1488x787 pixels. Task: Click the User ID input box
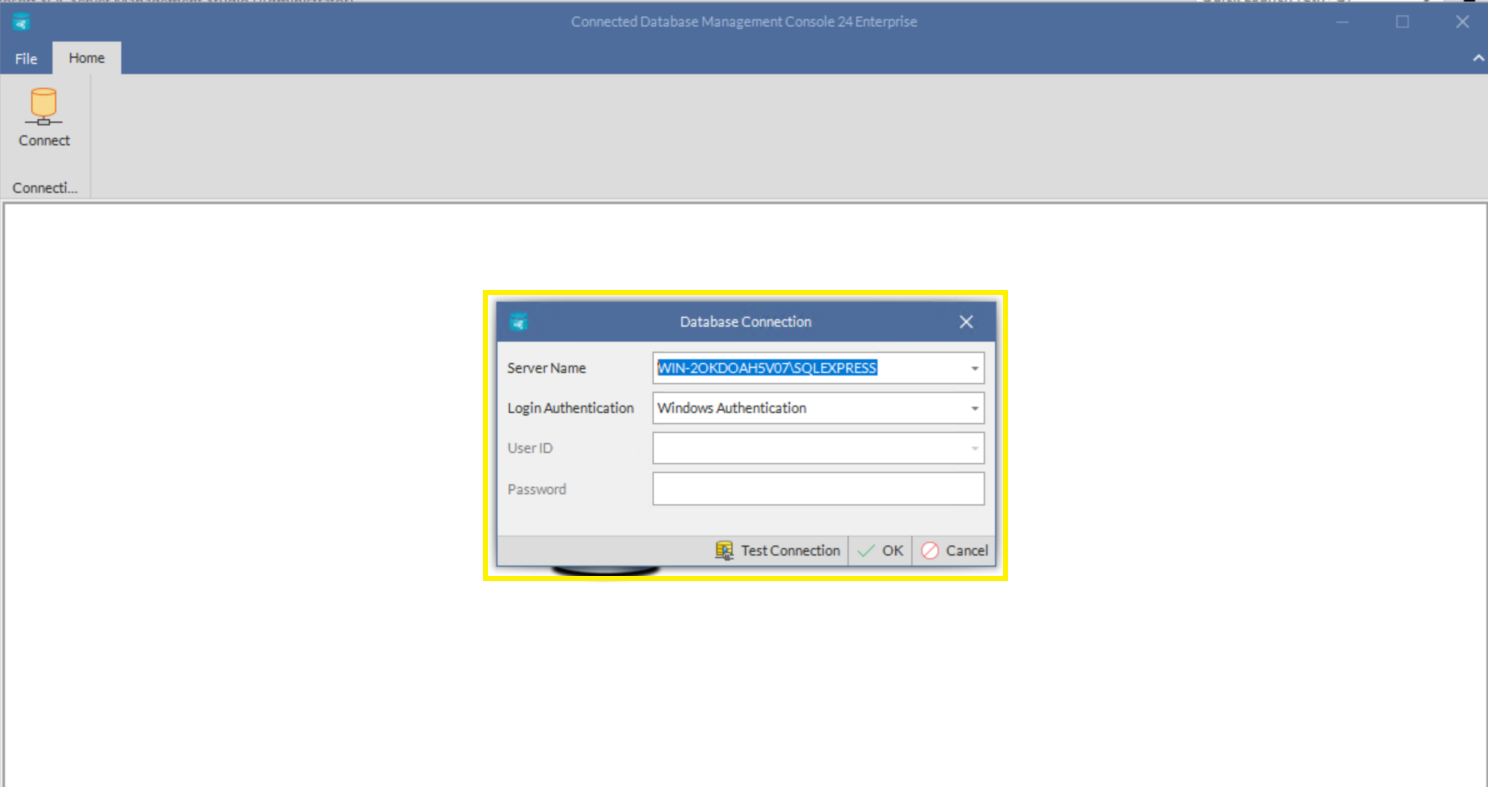[x=808, y=448]
